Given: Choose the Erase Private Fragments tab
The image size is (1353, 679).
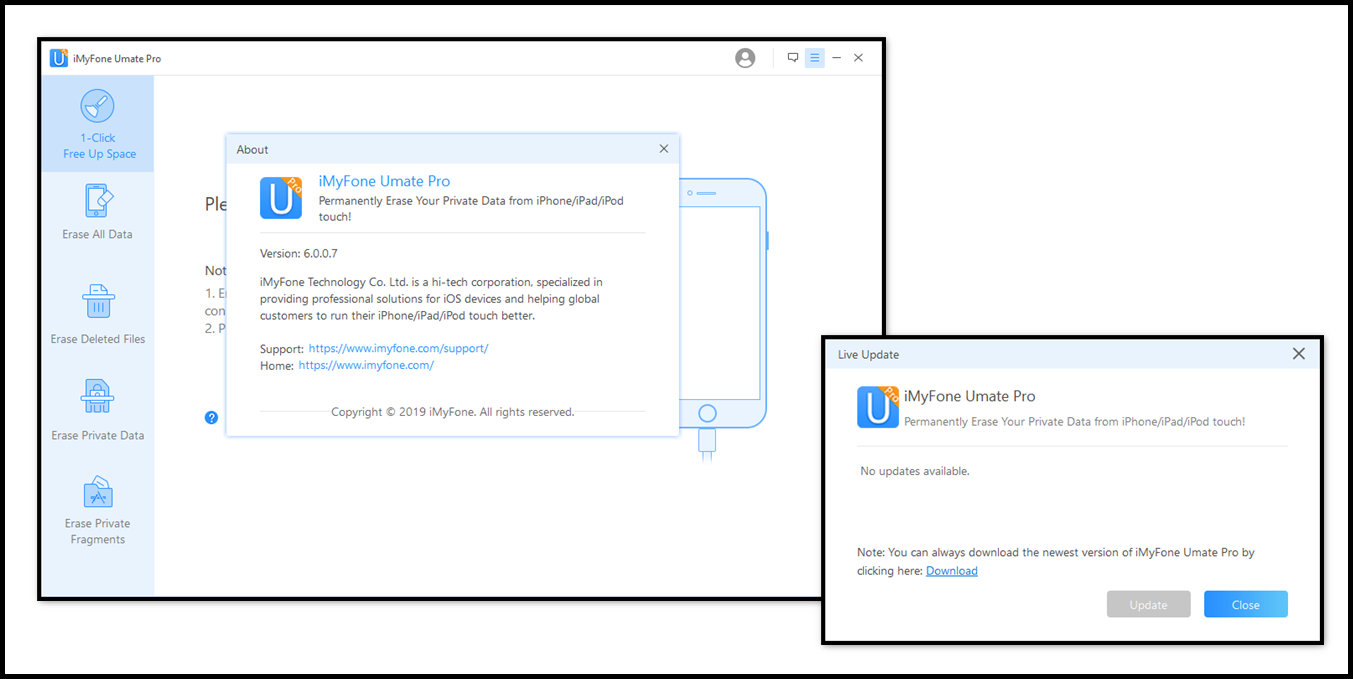Looking at the screenshot, I should (x=98, y=510).
